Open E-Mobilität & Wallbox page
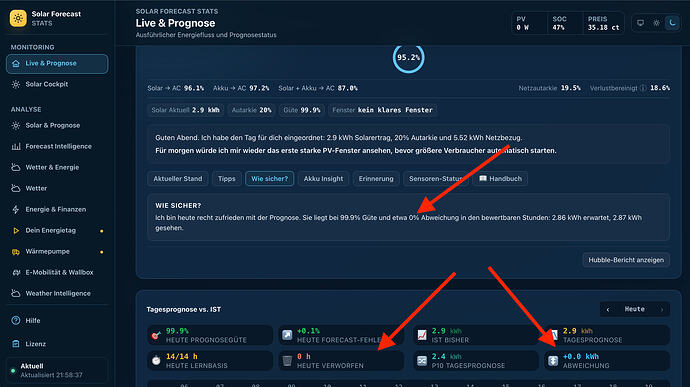The height and width of the screenshot is (387, 690). pos(57,273)
